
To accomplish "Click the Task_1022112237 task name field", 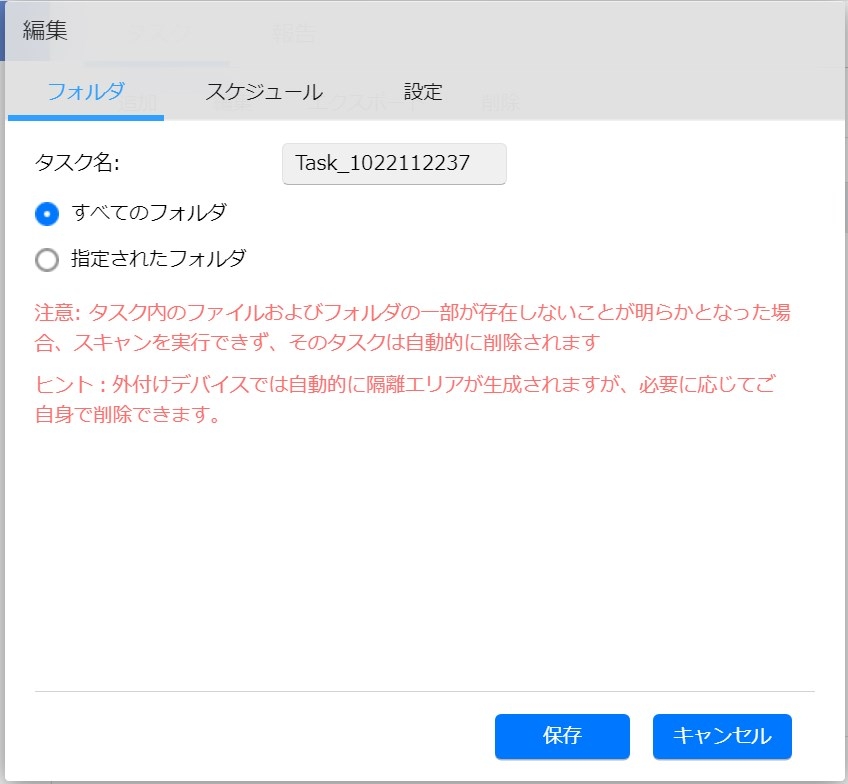I will tap(394, 164).
